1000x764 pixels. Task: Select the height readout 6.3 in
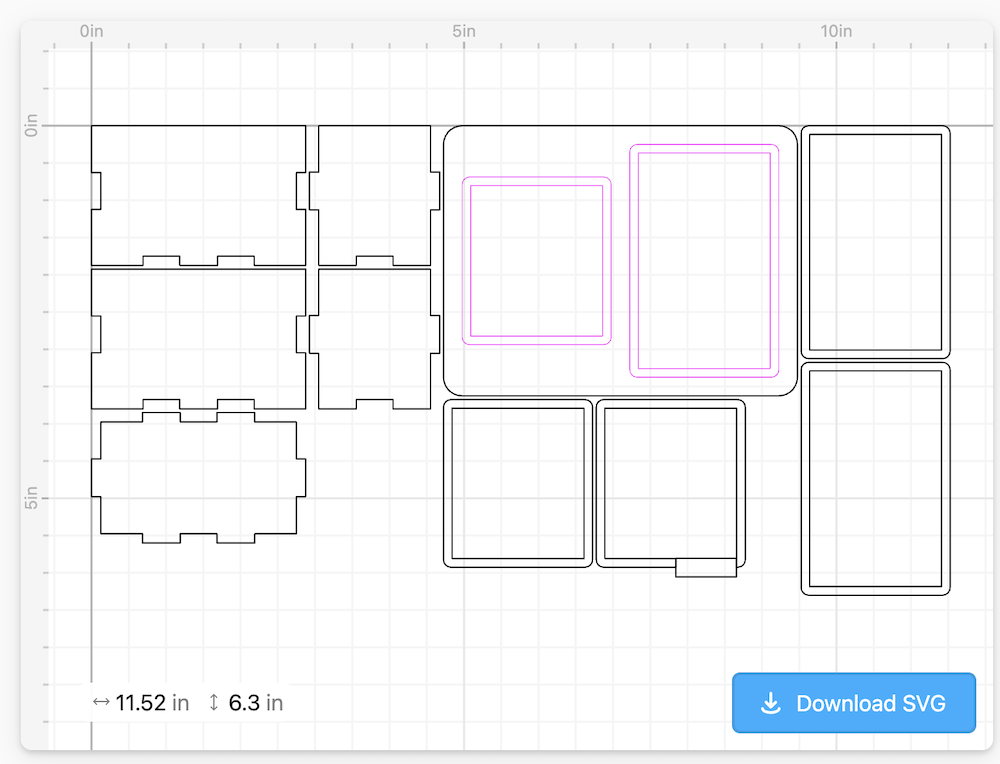point(256,703)
